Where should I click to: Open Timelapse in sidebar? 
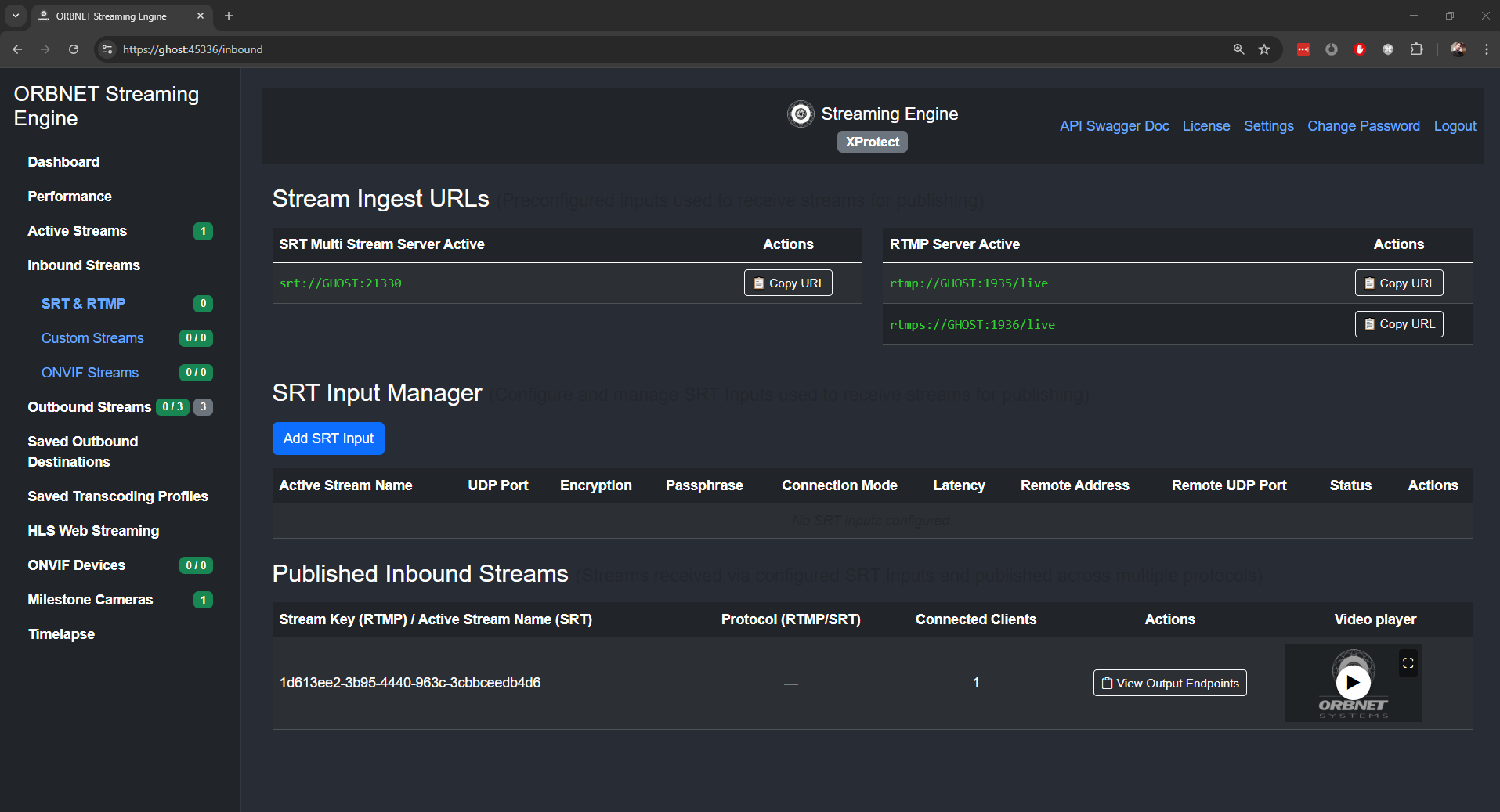(x=61, y=634)
